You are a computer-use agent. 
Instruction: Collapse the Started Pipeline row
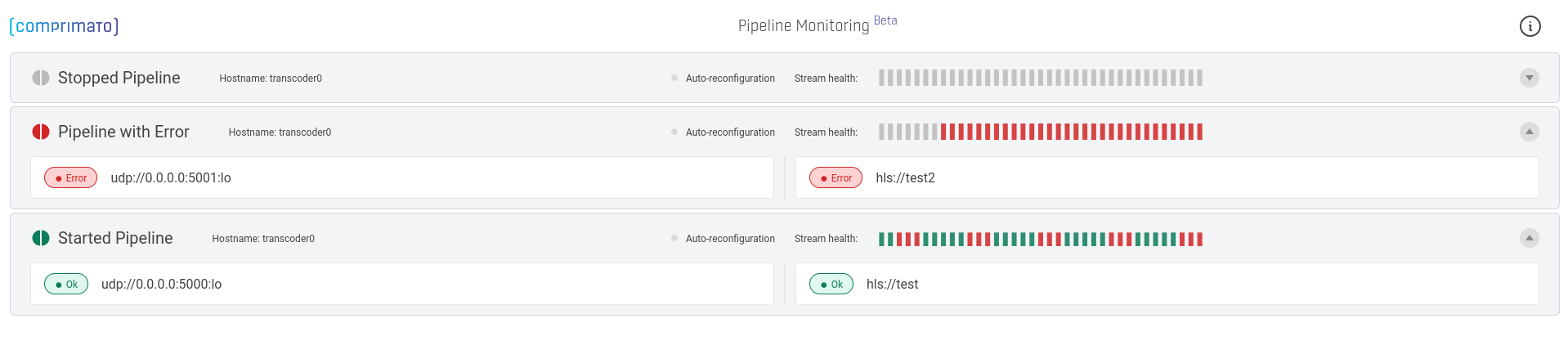pyautogui.click(x=1529, y=238)
